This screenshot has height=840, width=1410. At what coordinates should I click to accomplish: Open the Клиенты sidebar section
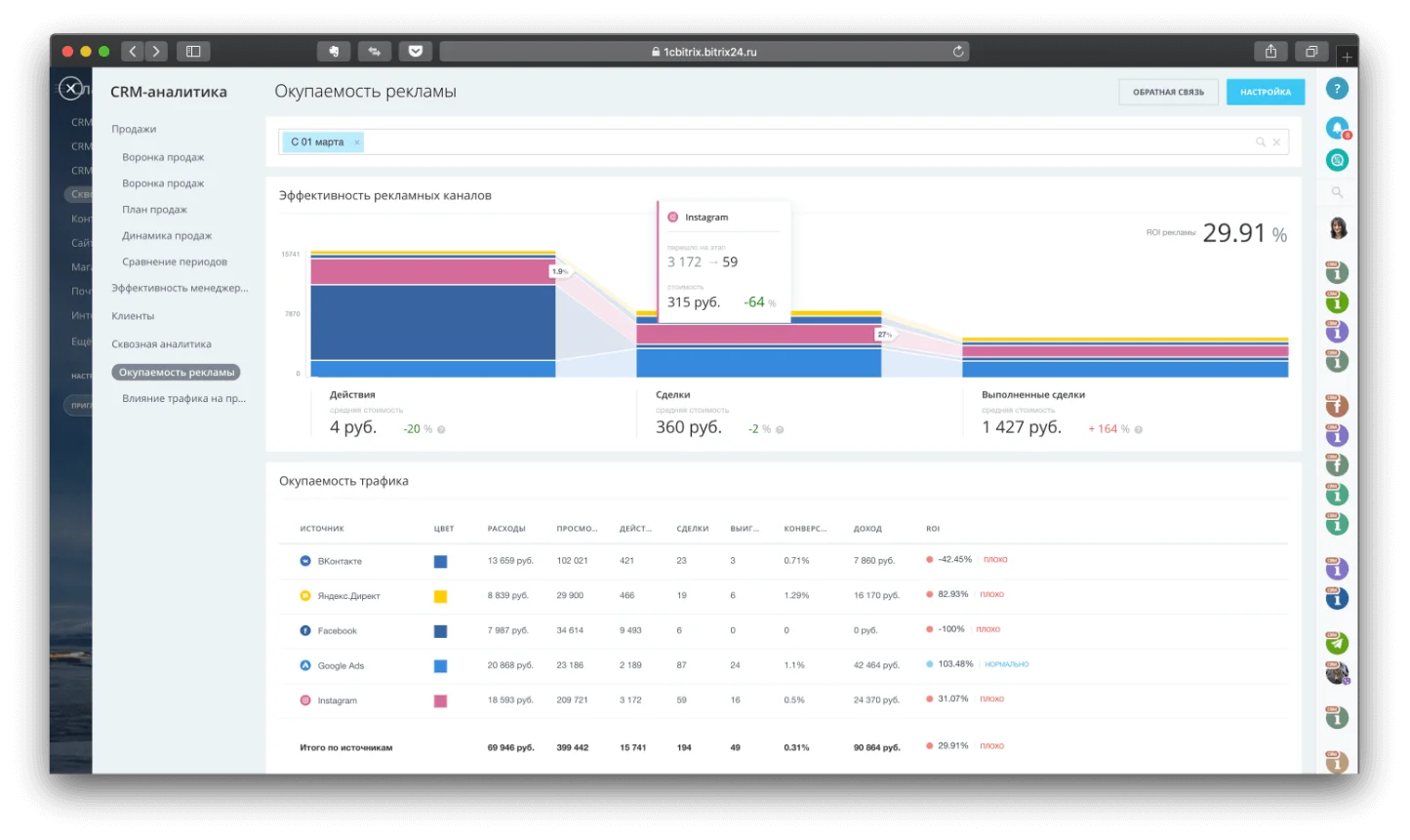(133, 316)
